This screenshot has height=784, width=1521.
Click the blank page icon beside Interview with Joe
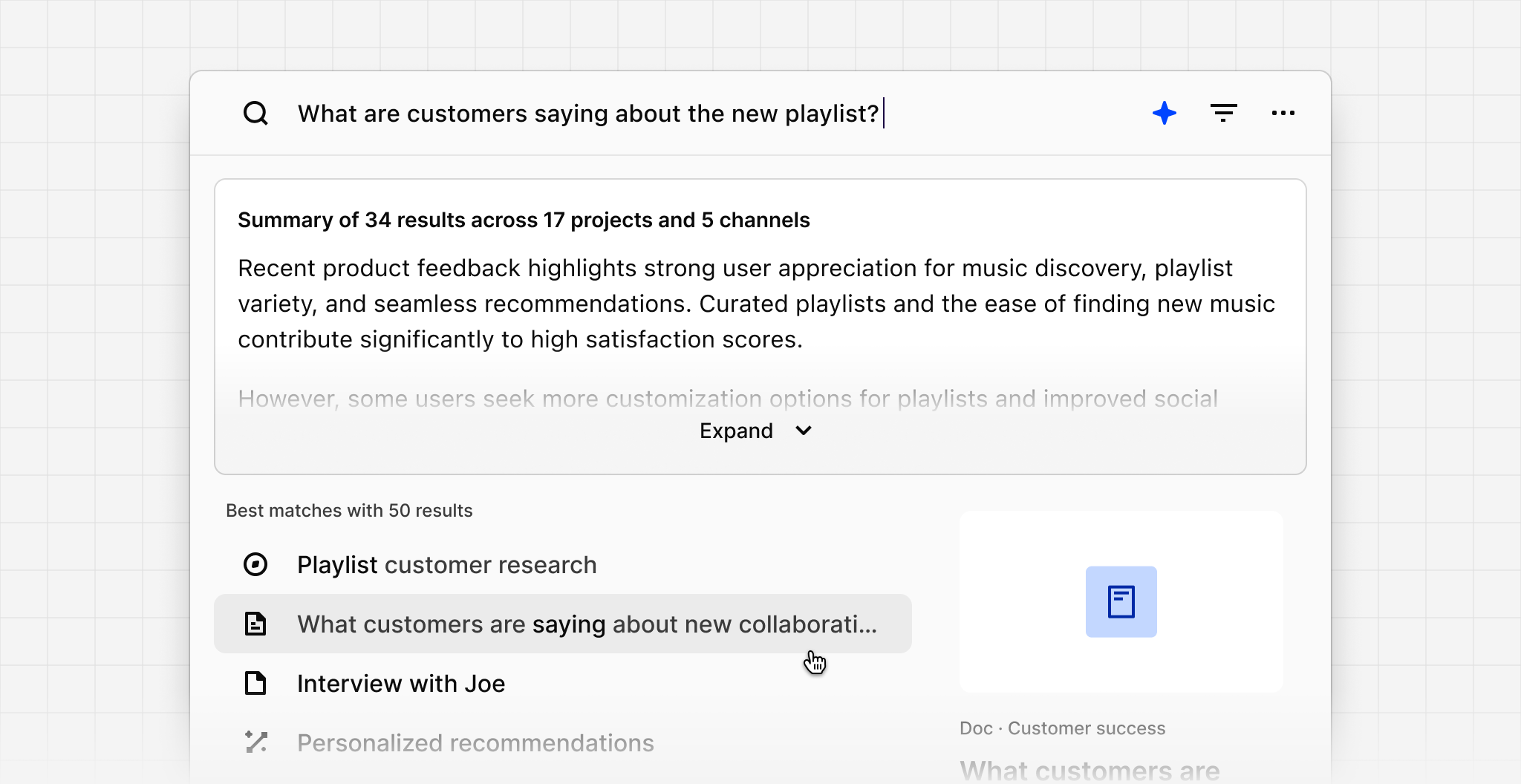(255, 683)
